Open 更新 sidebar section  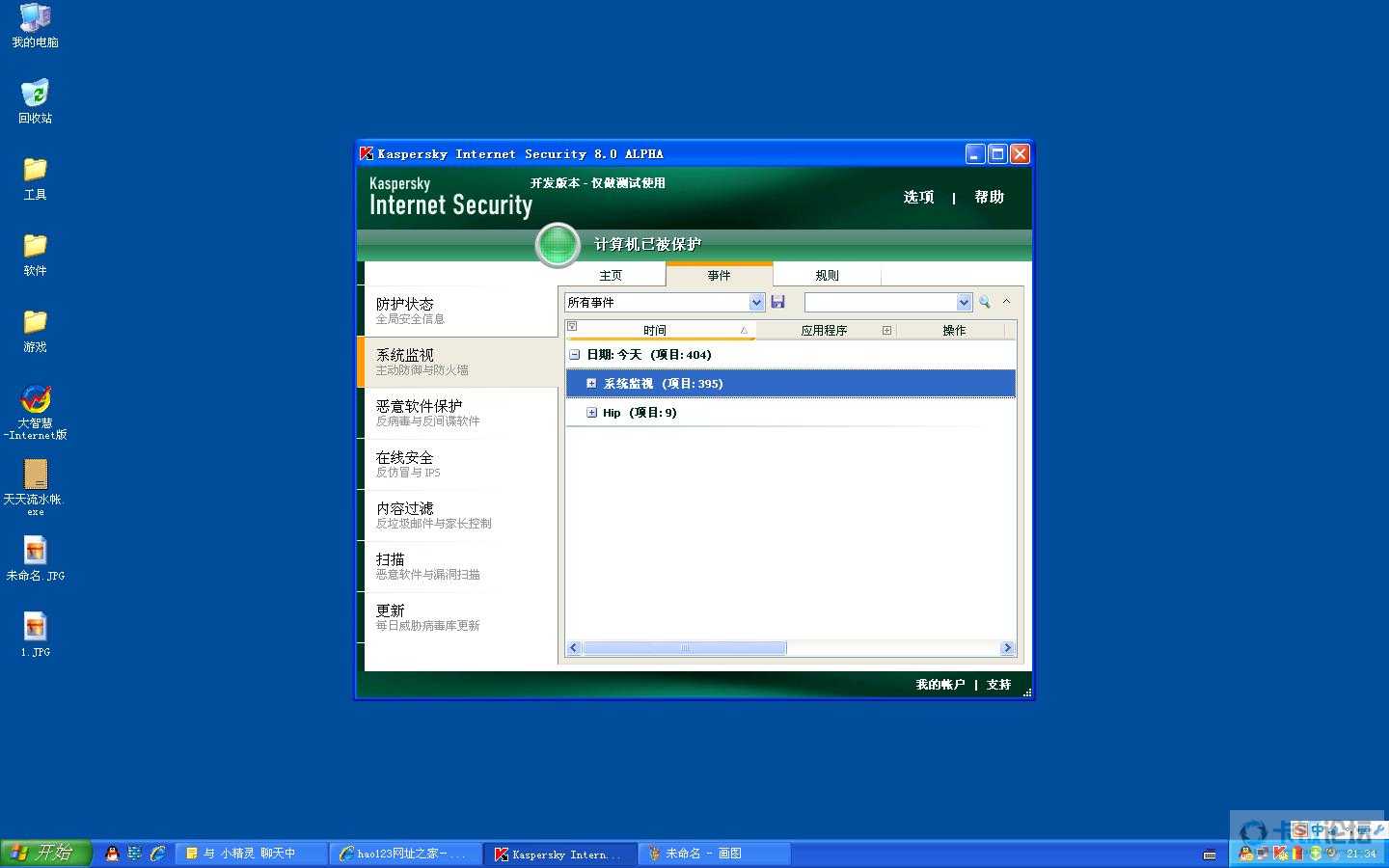[x=461, y=617]
